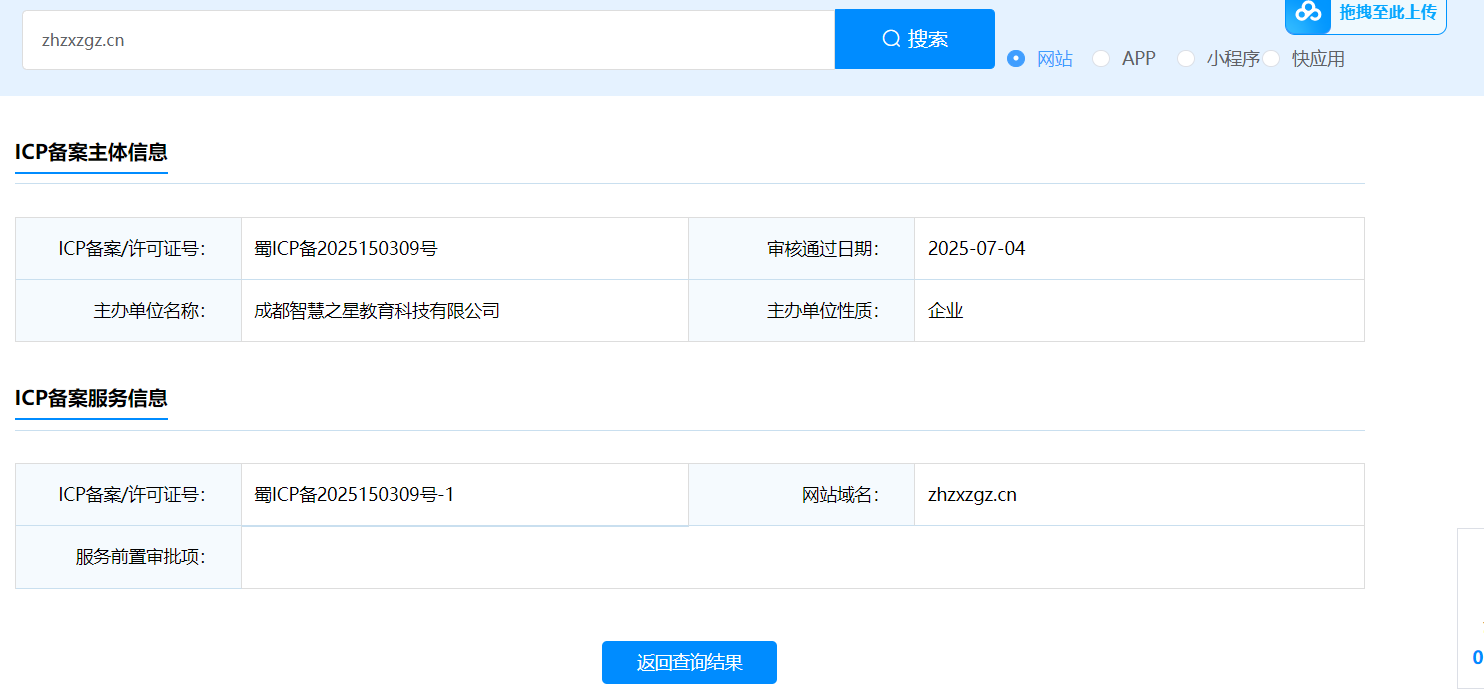This screenshot has height=700, width=1484.
Task: Click the 主办单位性质 label cell
Action: pyautogui.click(x=802, y=311)
